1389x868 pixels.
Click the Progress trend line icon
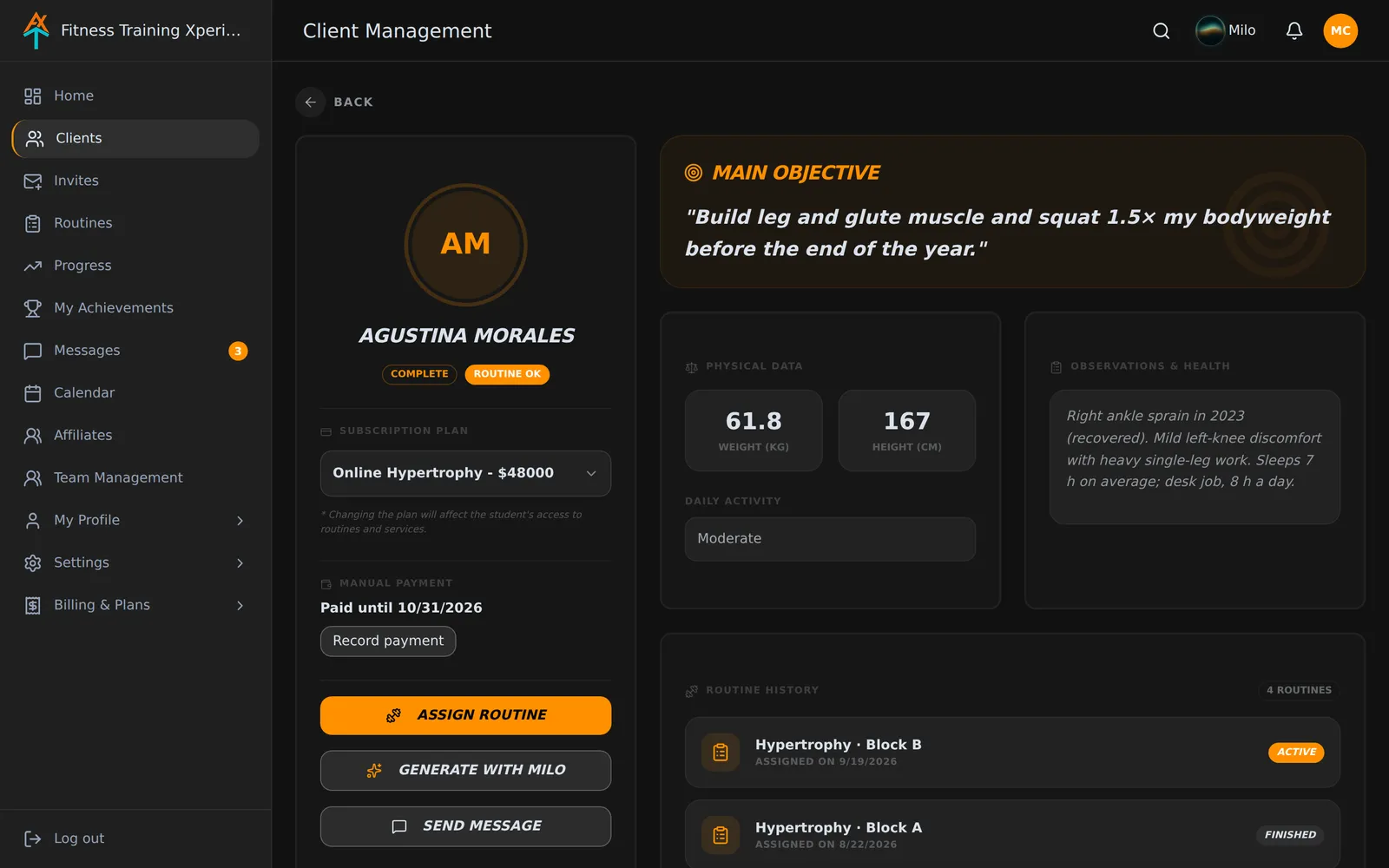[x=33, y=266]
